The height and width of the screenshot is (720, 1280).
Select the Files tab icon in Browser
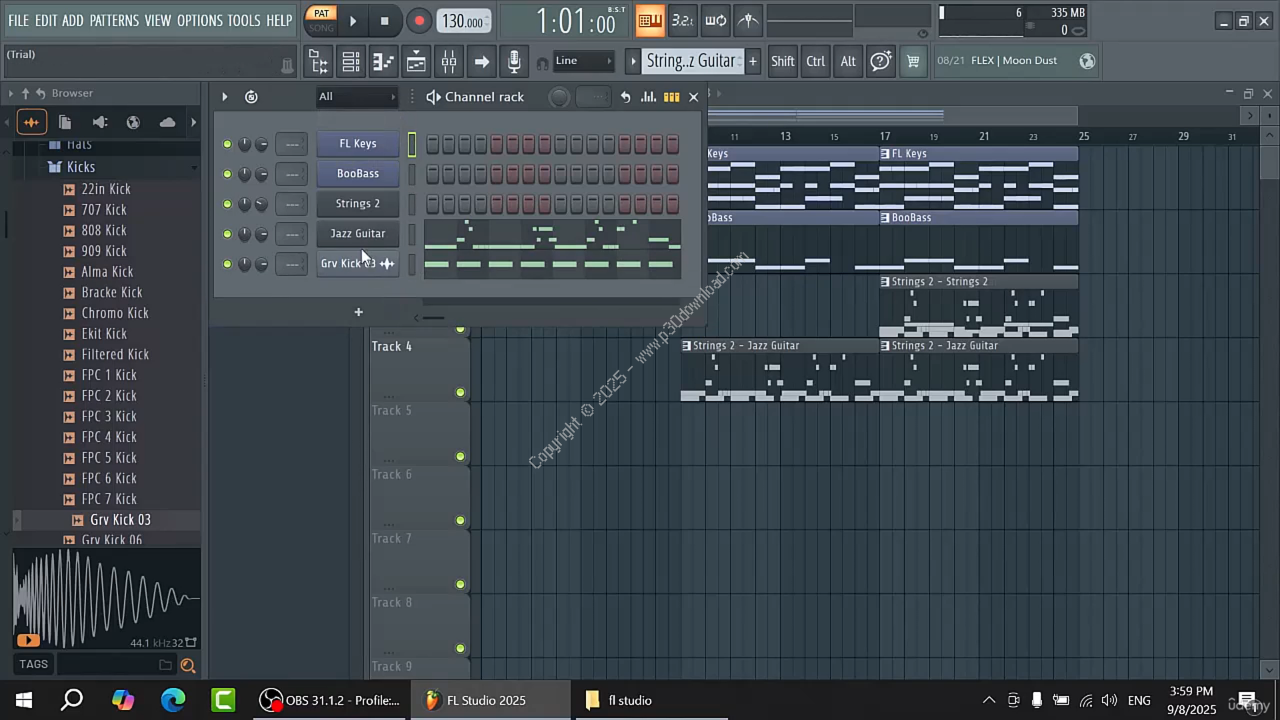tap(65, 122)
